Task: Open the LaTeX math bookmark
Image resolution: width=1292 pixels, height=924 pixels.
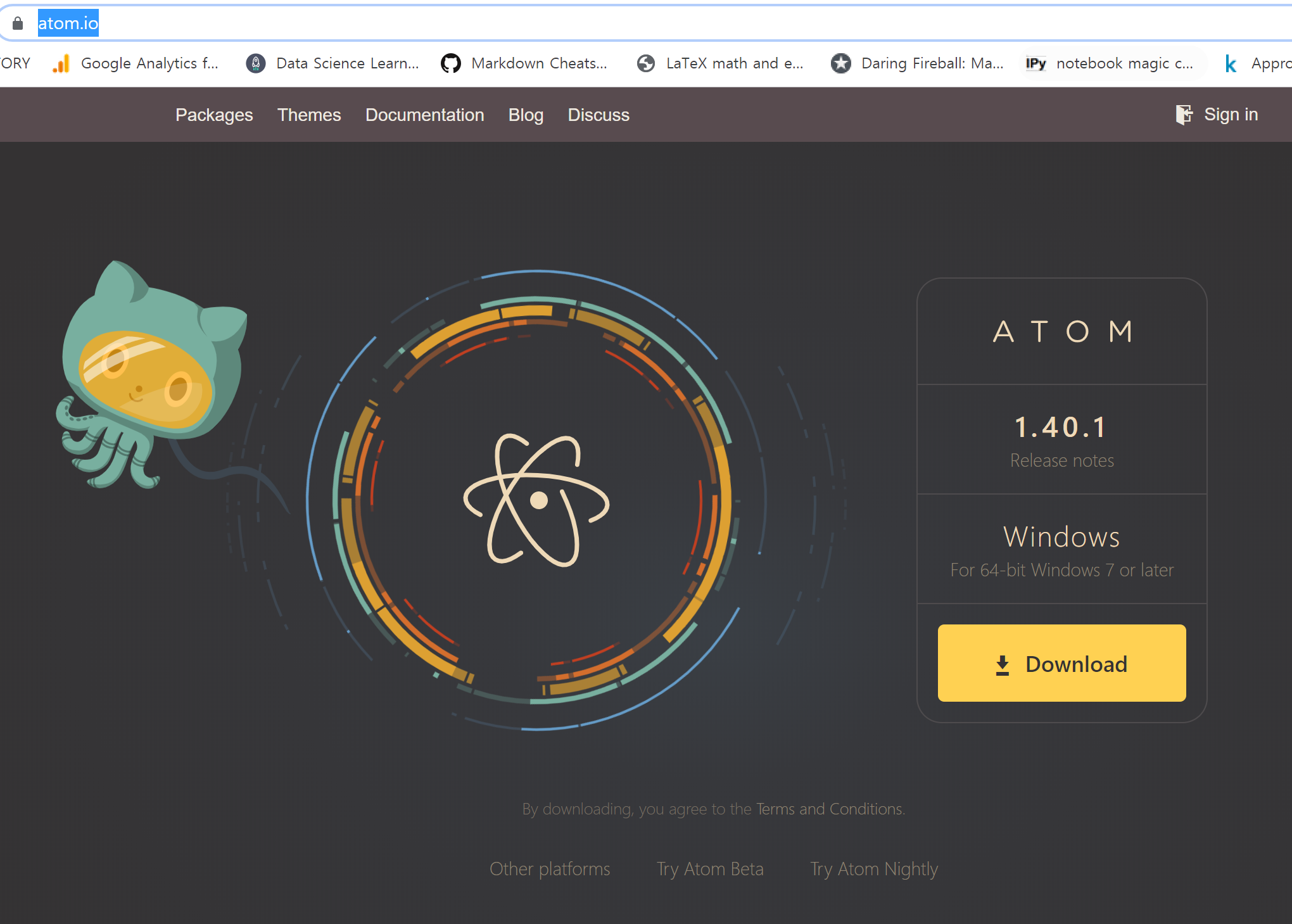Action: click(721, 63)
